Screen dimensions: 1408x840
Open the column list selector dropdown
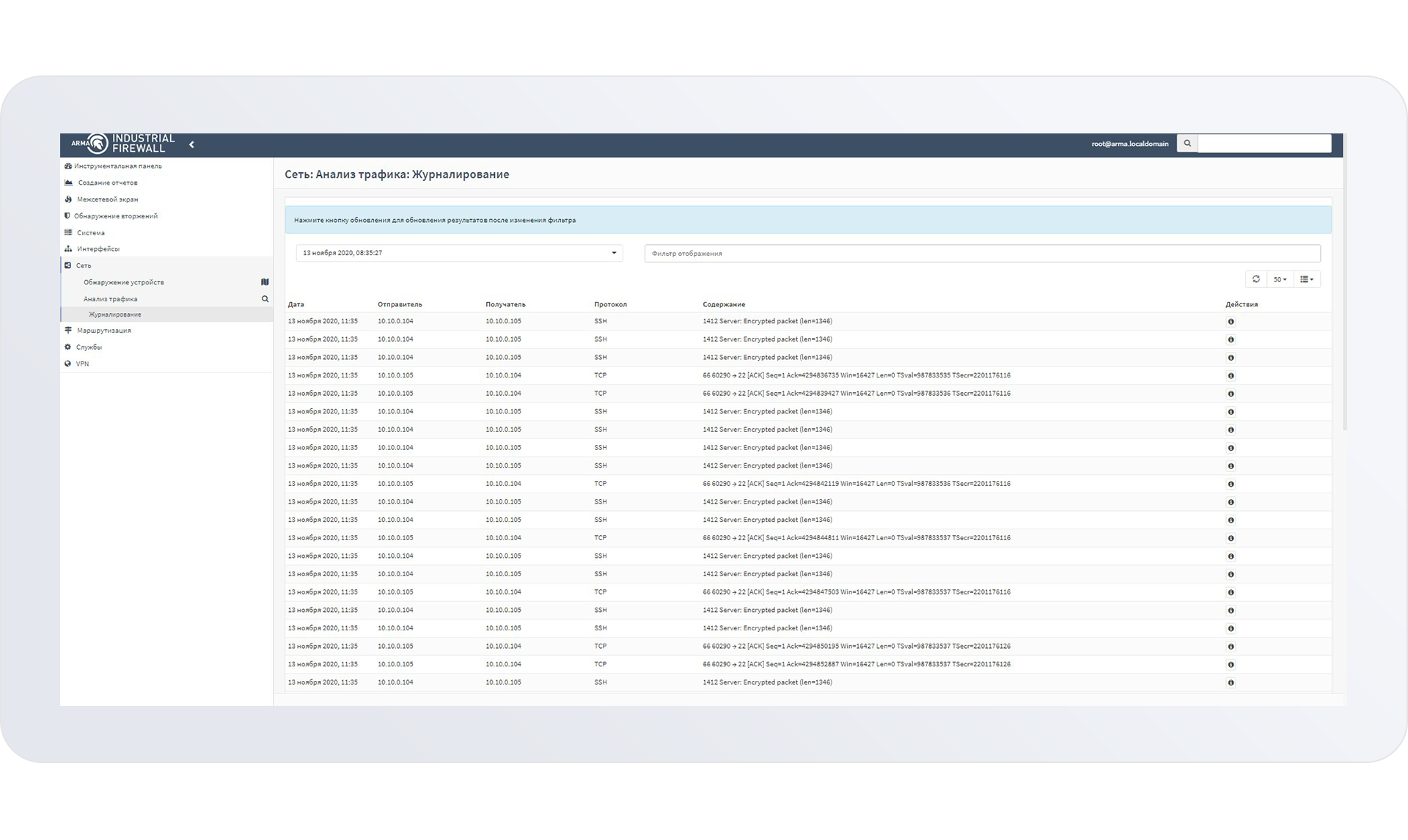(x=1306, y=279)
